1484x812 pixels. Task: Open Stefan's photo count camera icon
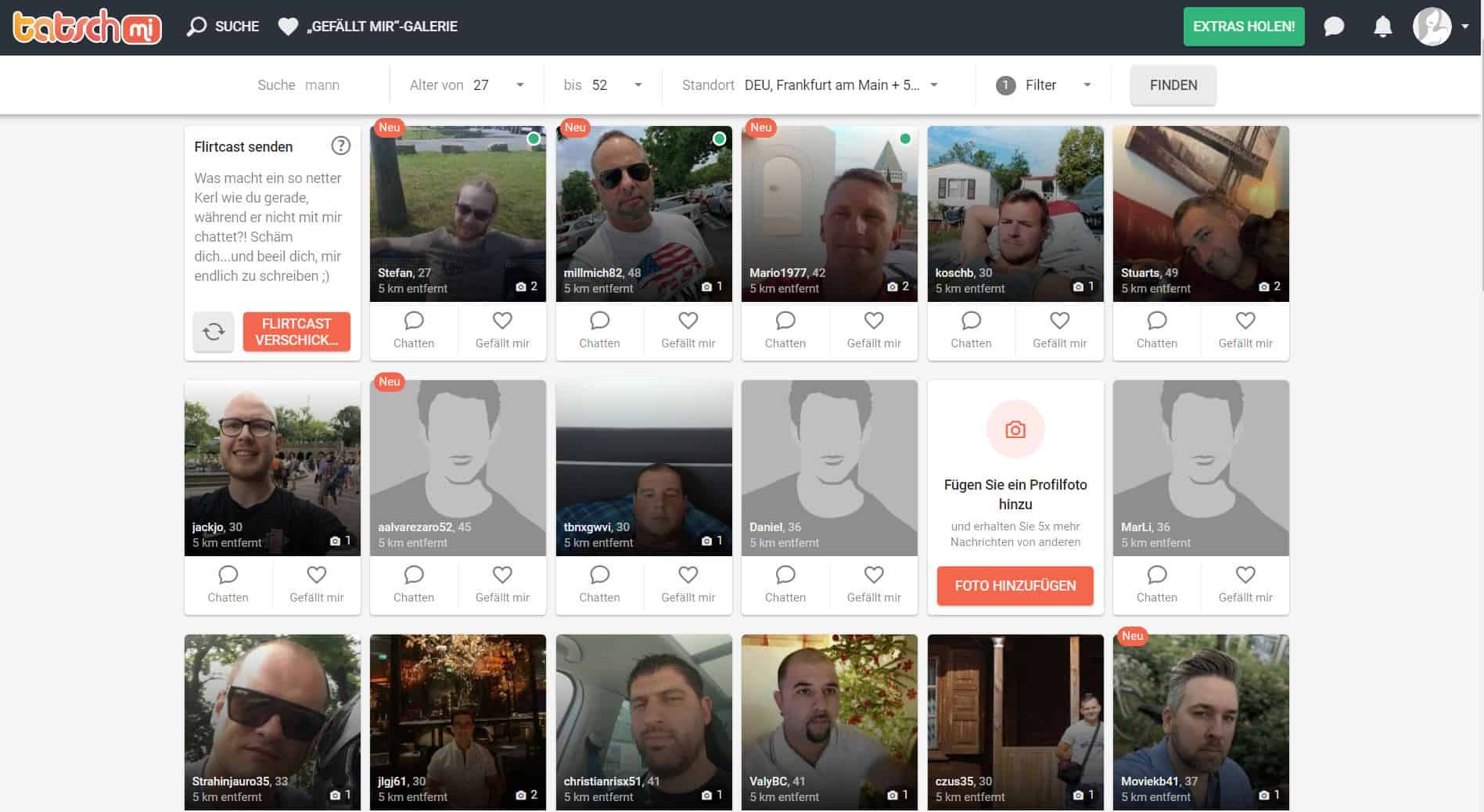[521, 287]
